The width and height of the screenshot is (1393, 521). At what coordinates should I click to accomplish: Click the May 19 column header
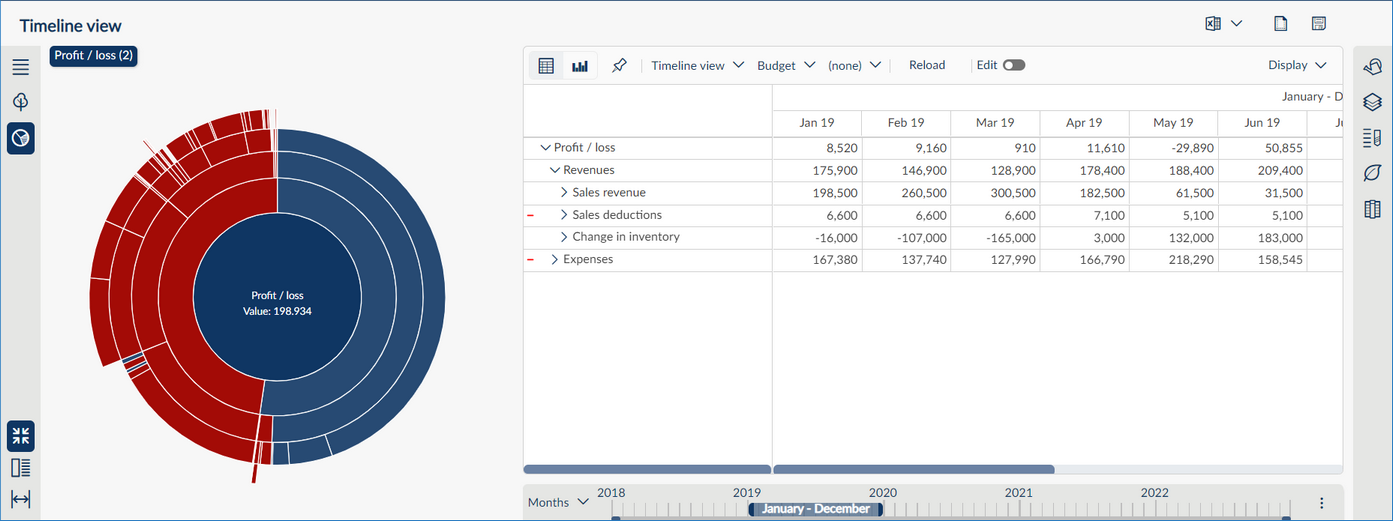tap(1173, 123)
